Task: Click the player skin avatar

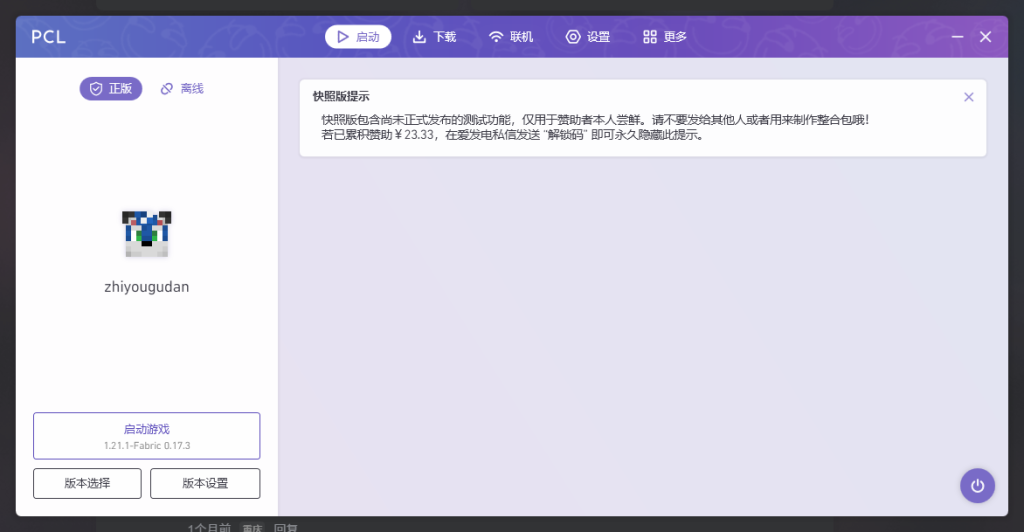Action: pyautogui.click(x=146, y=234)
